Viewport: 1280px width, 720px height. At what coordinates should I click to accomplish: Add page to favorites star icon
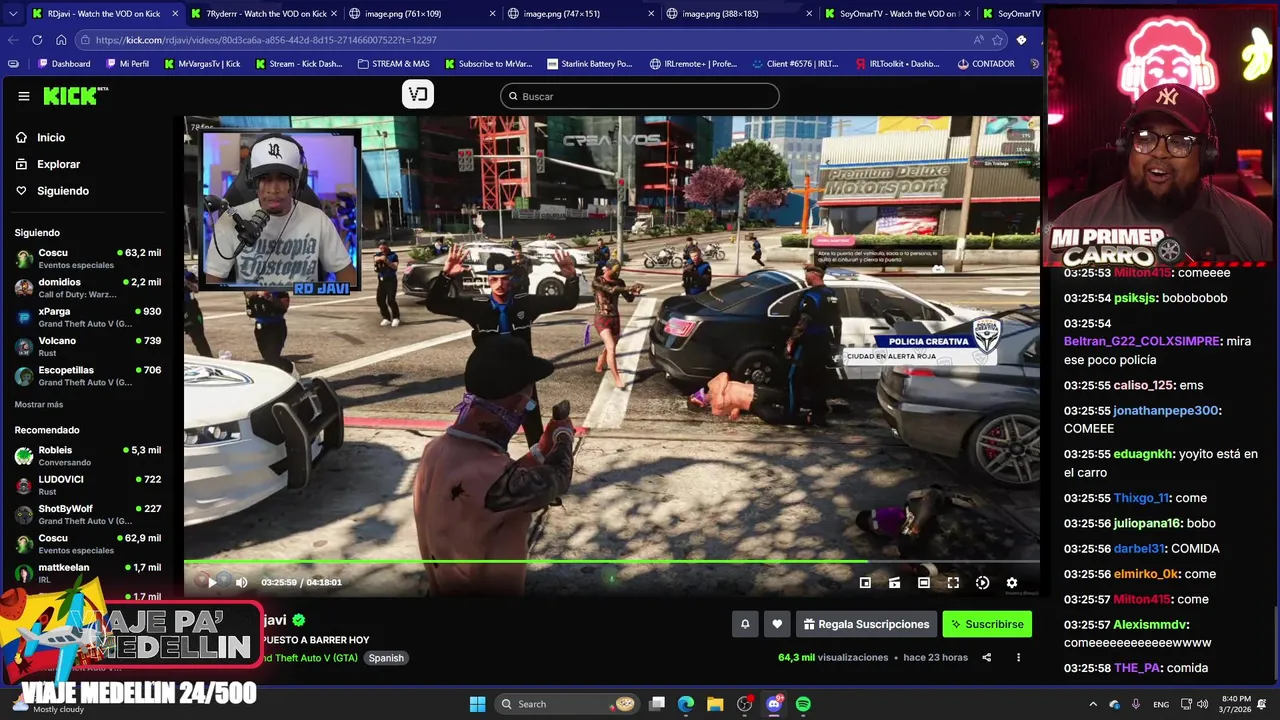pyautogui.click(x=997, y=40)
